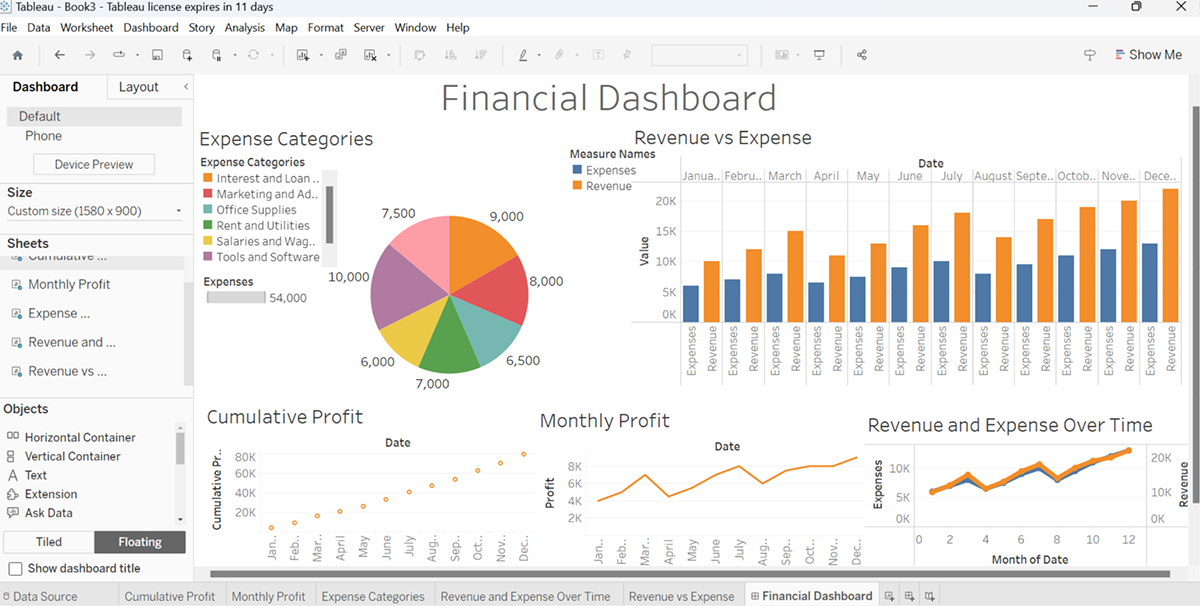Click the New Data Source icon
1200x606 pixels.
(187, 55)
